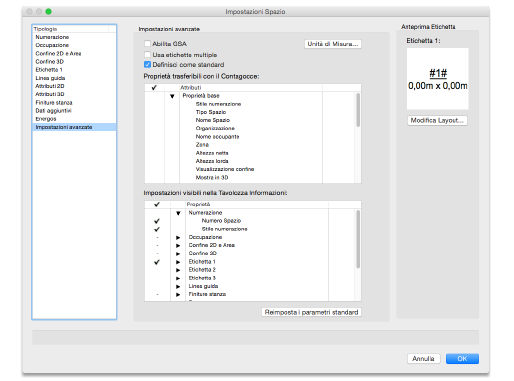
Task: Expand Confine 2D e Area property group
Action: coord(178,245)
